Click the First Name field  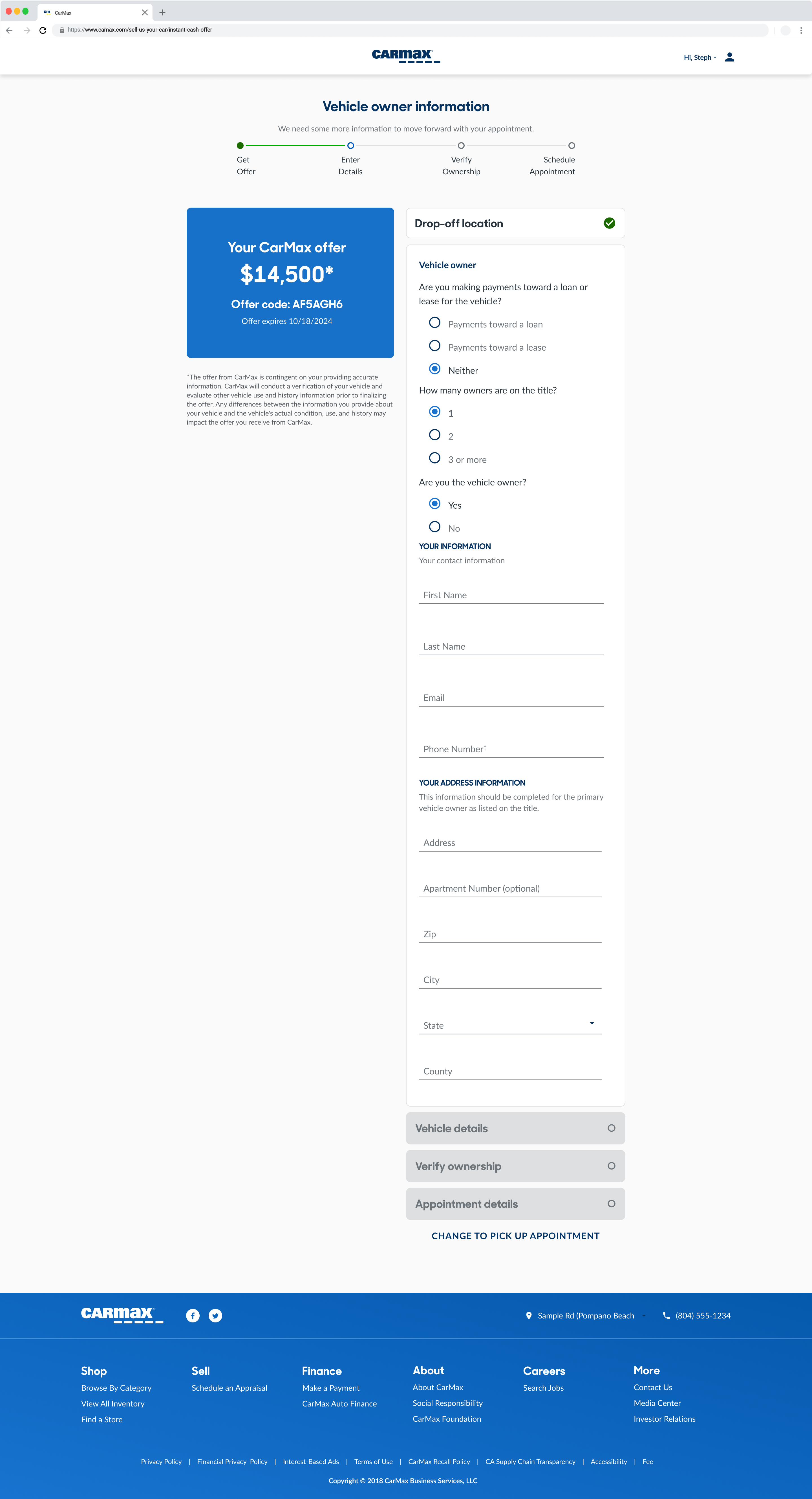pyautogui.click(x=511, y=595)
